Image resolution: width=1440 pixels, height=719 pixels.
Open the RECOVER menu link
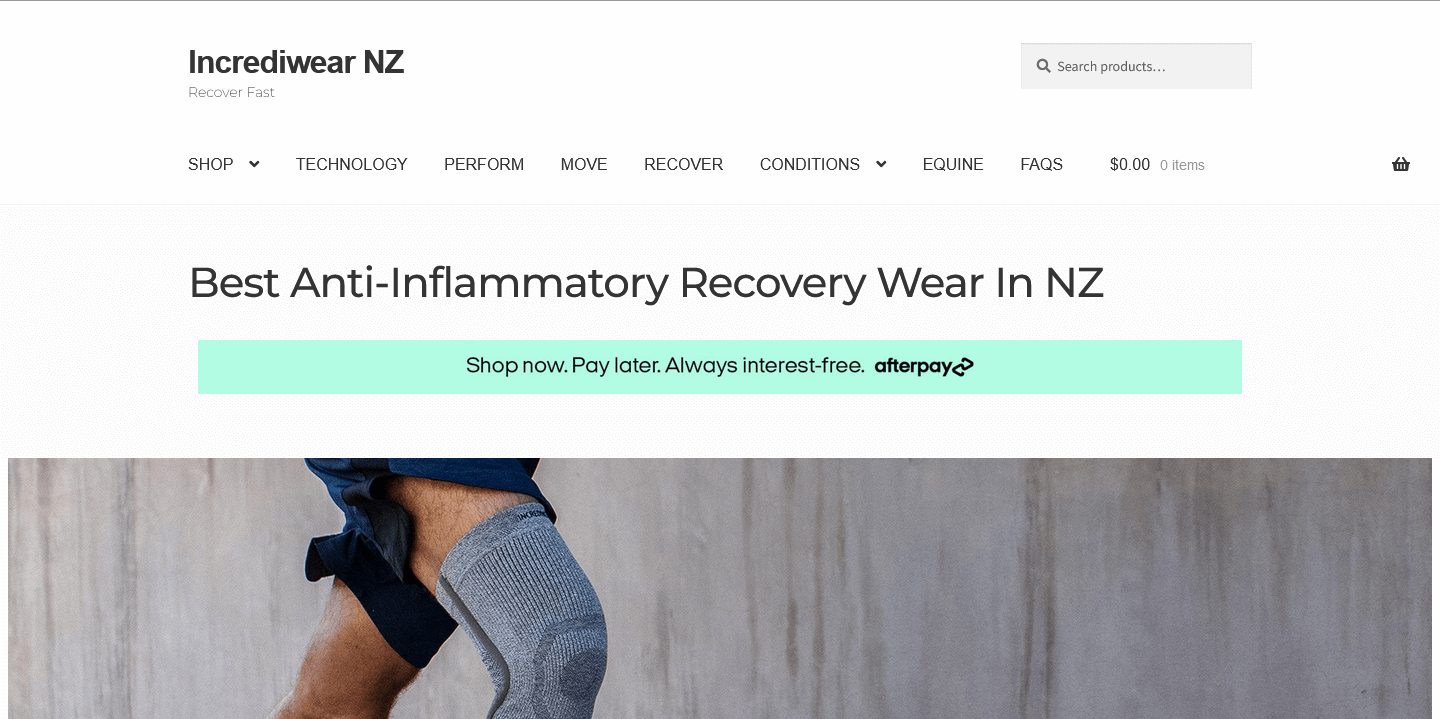pos(684,164)
